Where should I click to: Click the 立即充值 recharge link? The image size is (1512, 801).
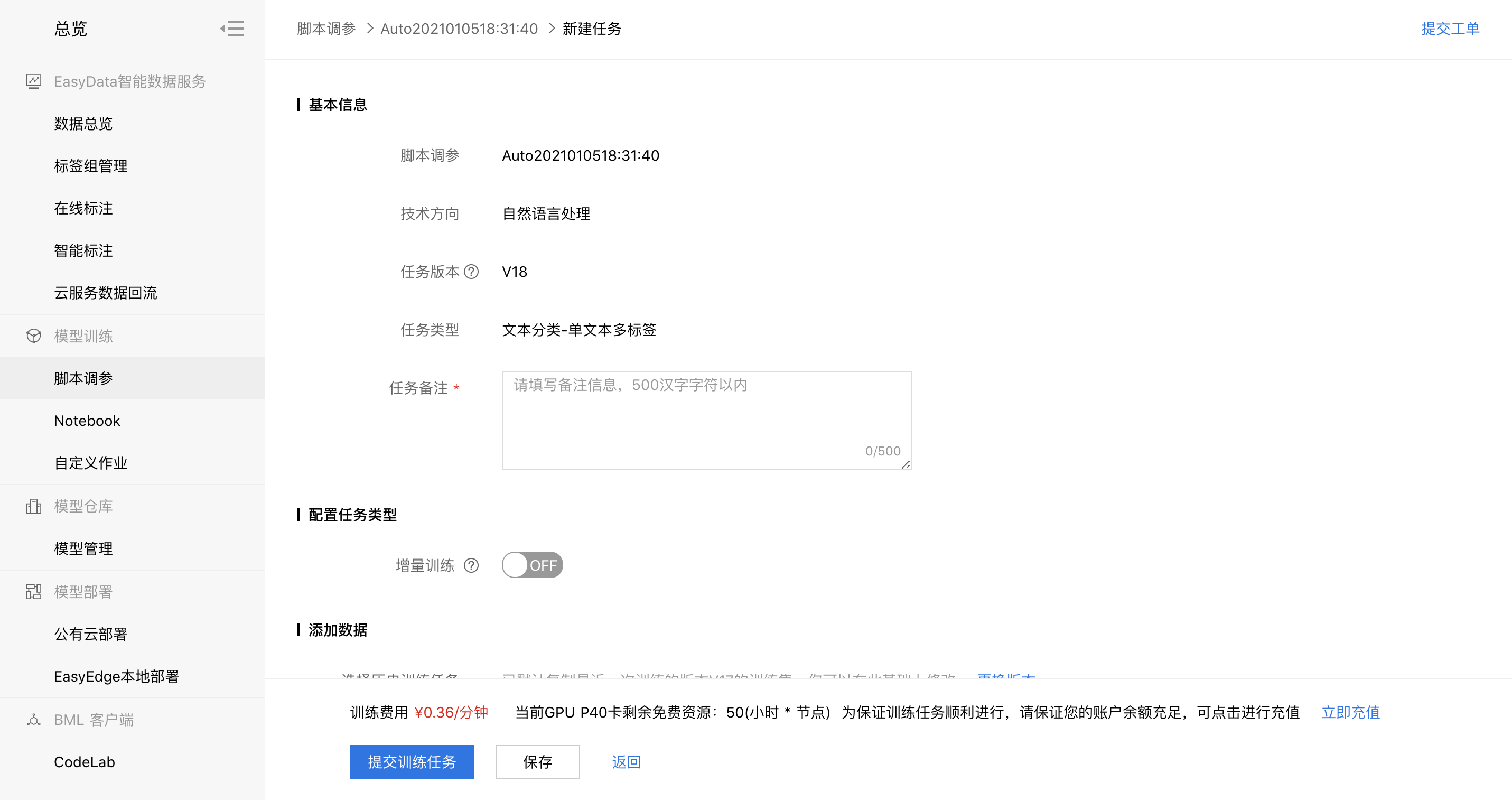[x=1350, y=712]
